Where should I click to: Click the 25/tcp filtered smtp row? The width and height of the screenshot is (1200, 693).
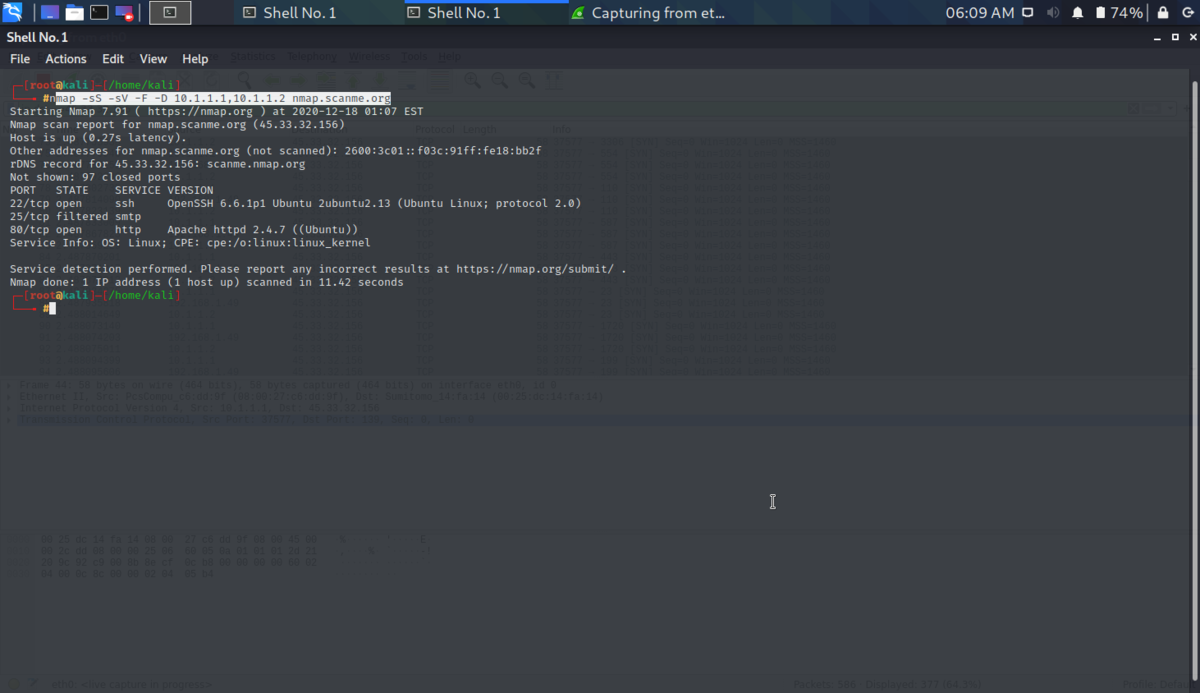[x=75, y=216]
